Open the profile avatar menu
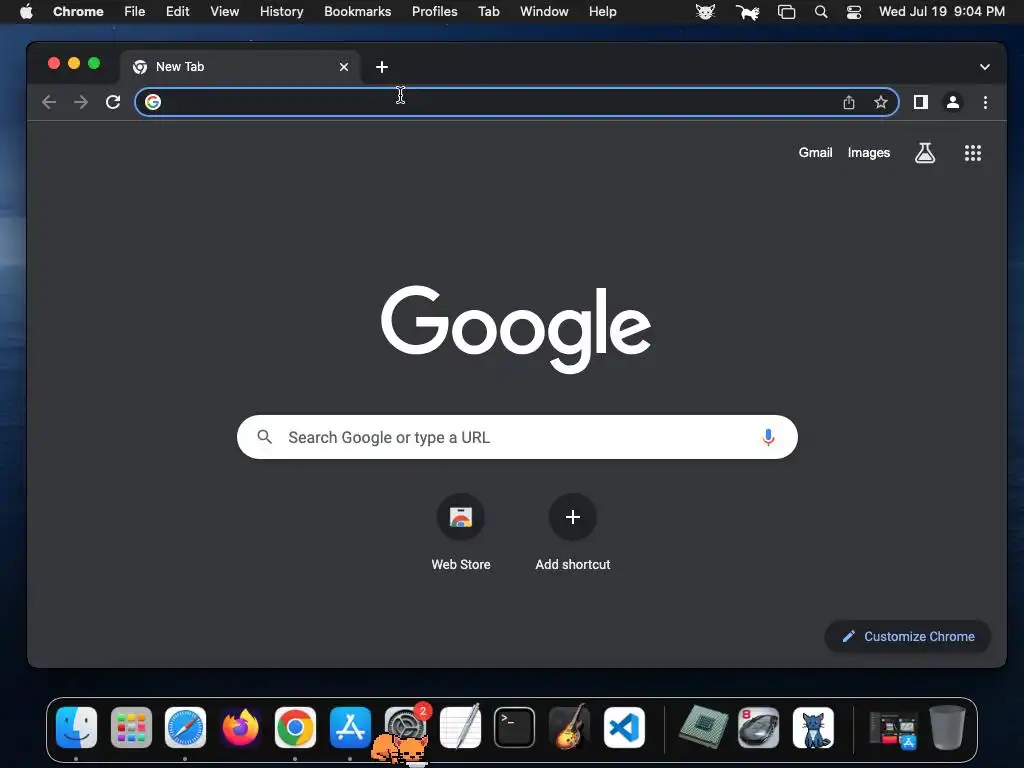This screenshot has width=1024, height=768. pos(953,102)
